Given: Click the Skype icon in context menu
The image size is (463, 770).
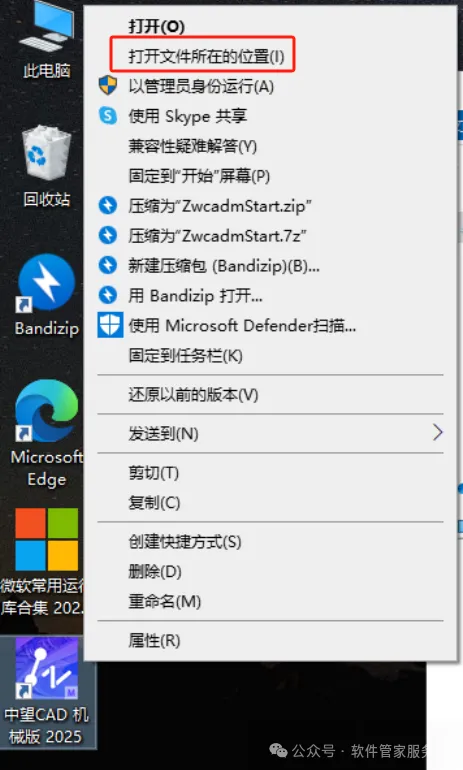Looking at the screenshot, I should [x=108, y=116].
